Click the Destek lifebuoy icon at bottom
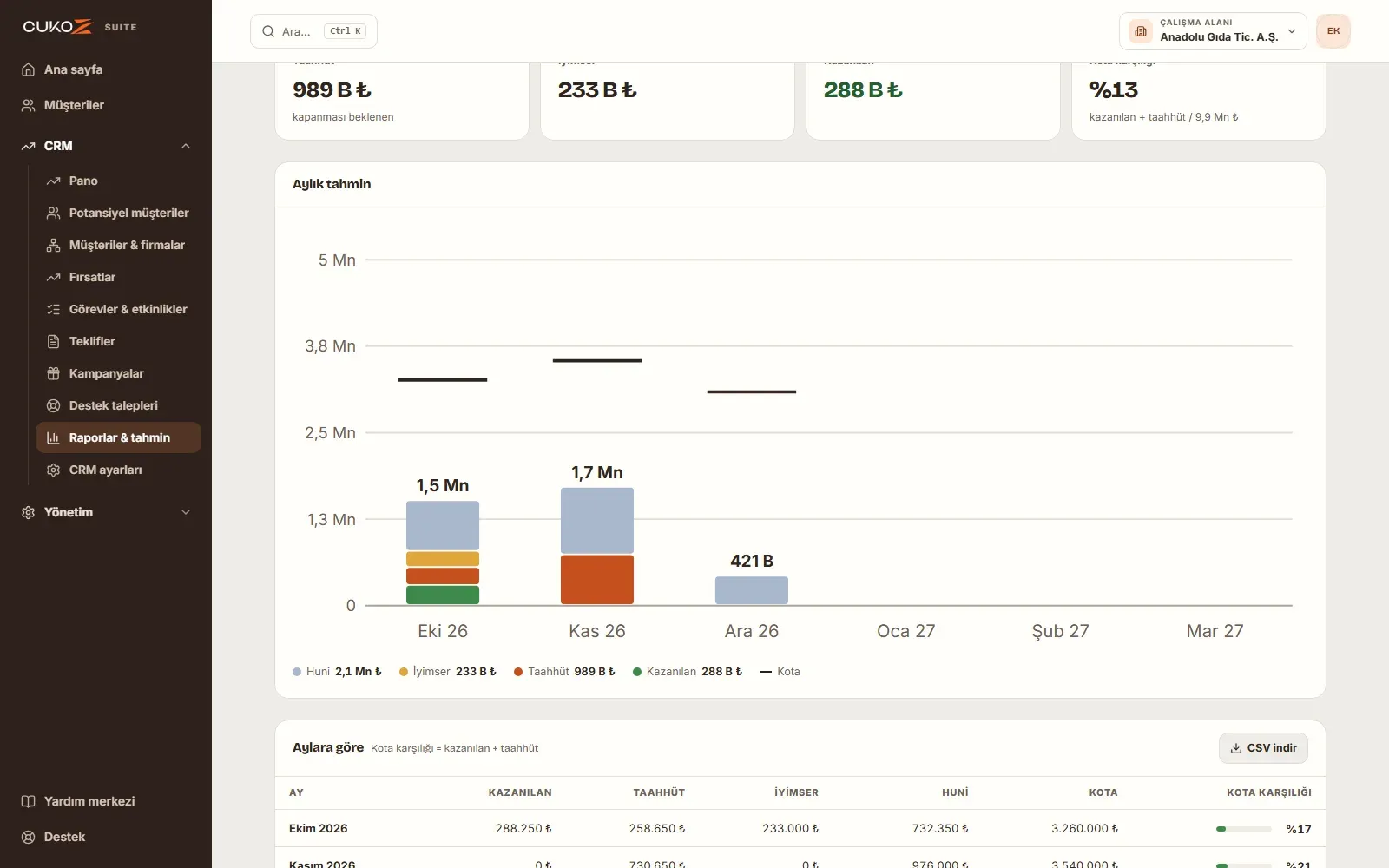The image size is (1389, 868). click(x=28, y=837)
